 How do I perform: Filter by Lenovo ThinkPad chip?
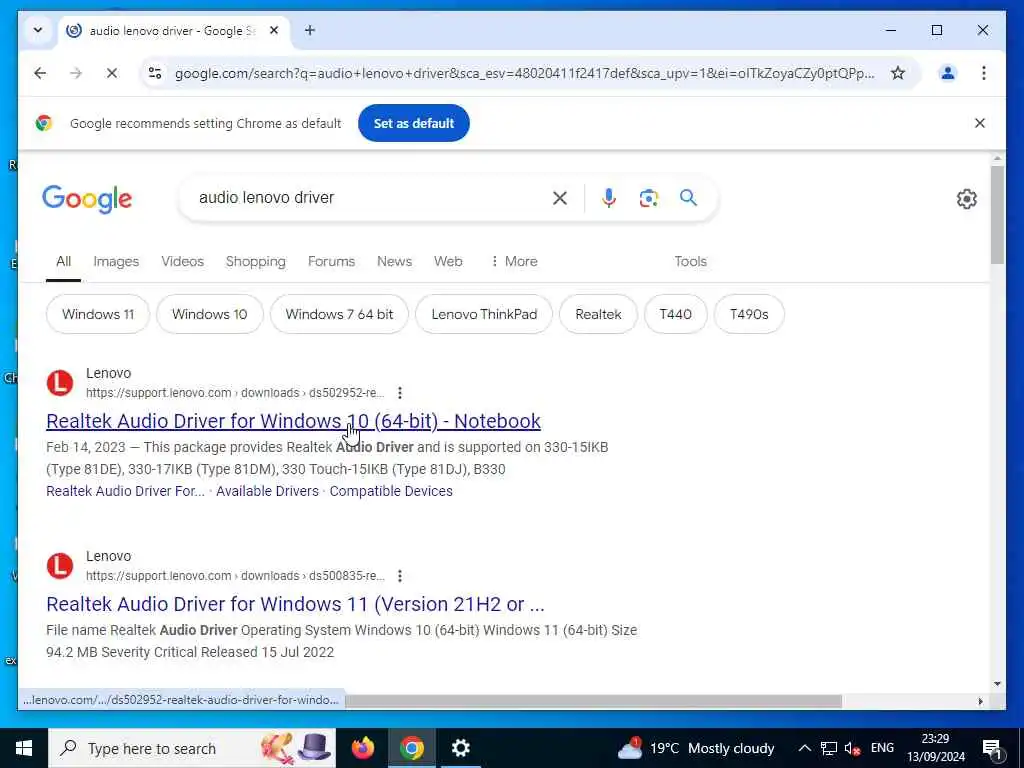tap(484, 314)
